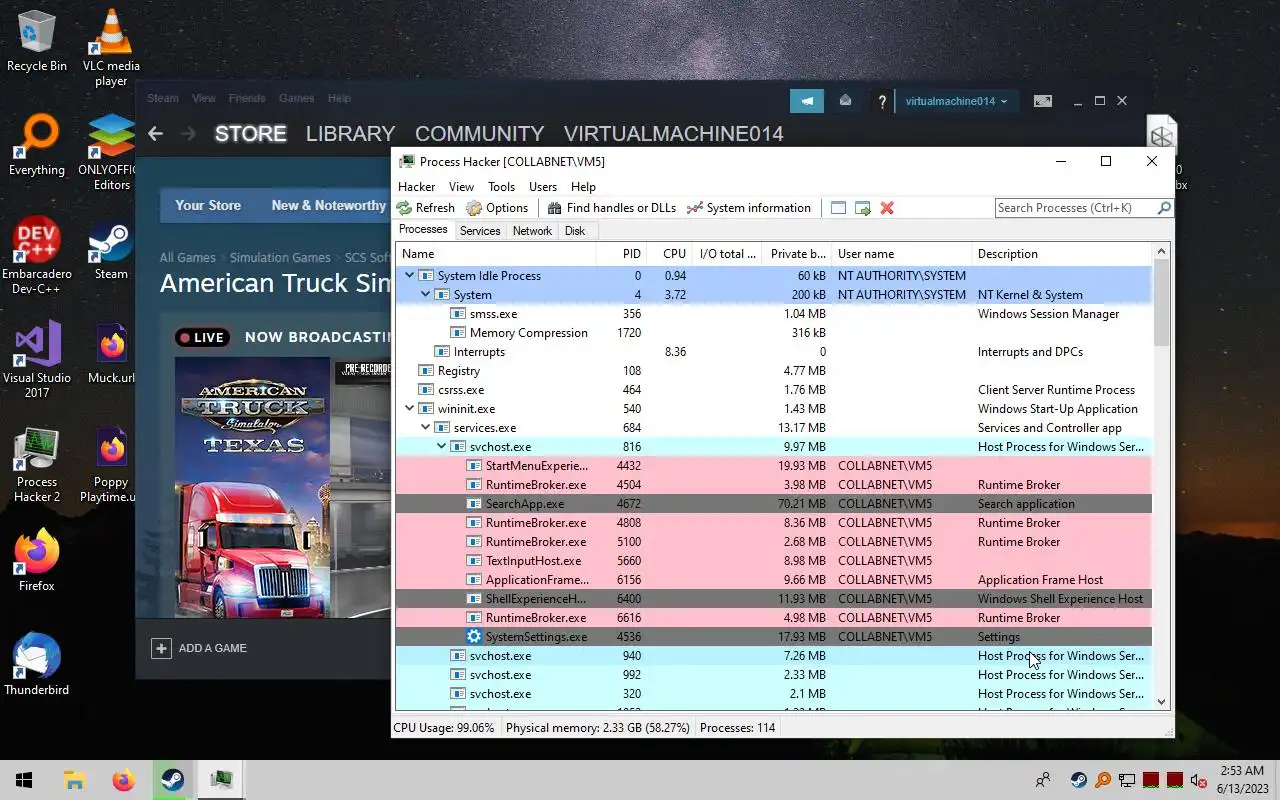Open Options from Process Hacker toolbar
Viewport: 1280px width, 800px height.
(497, 208)
